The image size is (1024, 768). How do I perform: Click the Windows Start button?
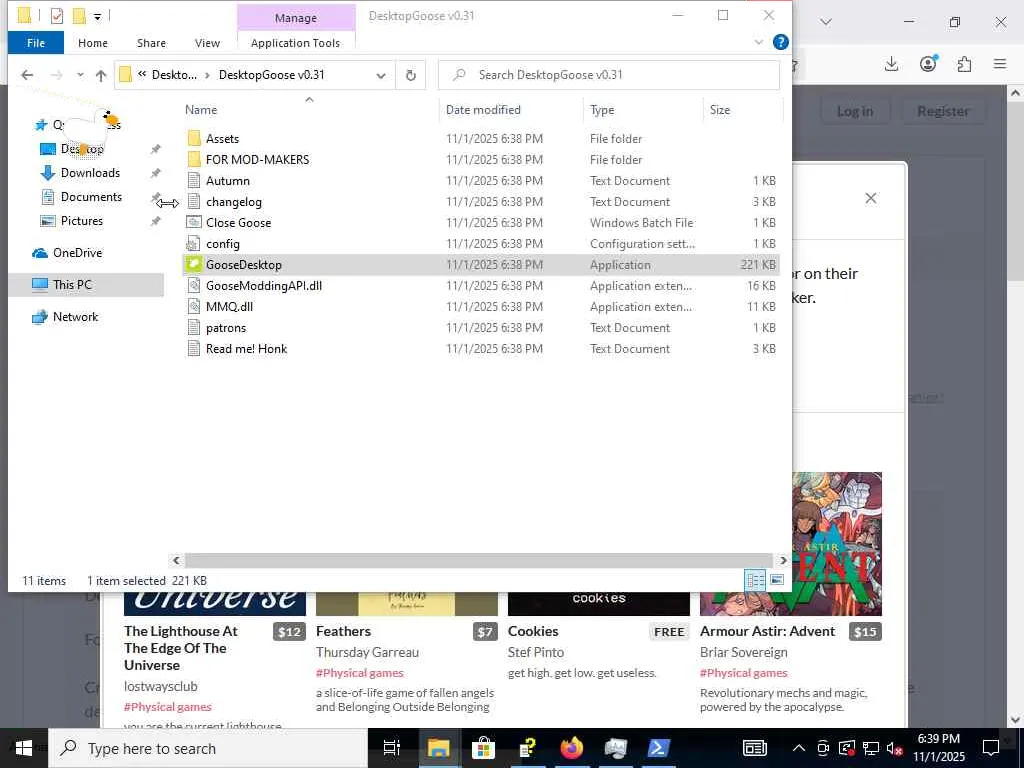click(x=24, y=748)
